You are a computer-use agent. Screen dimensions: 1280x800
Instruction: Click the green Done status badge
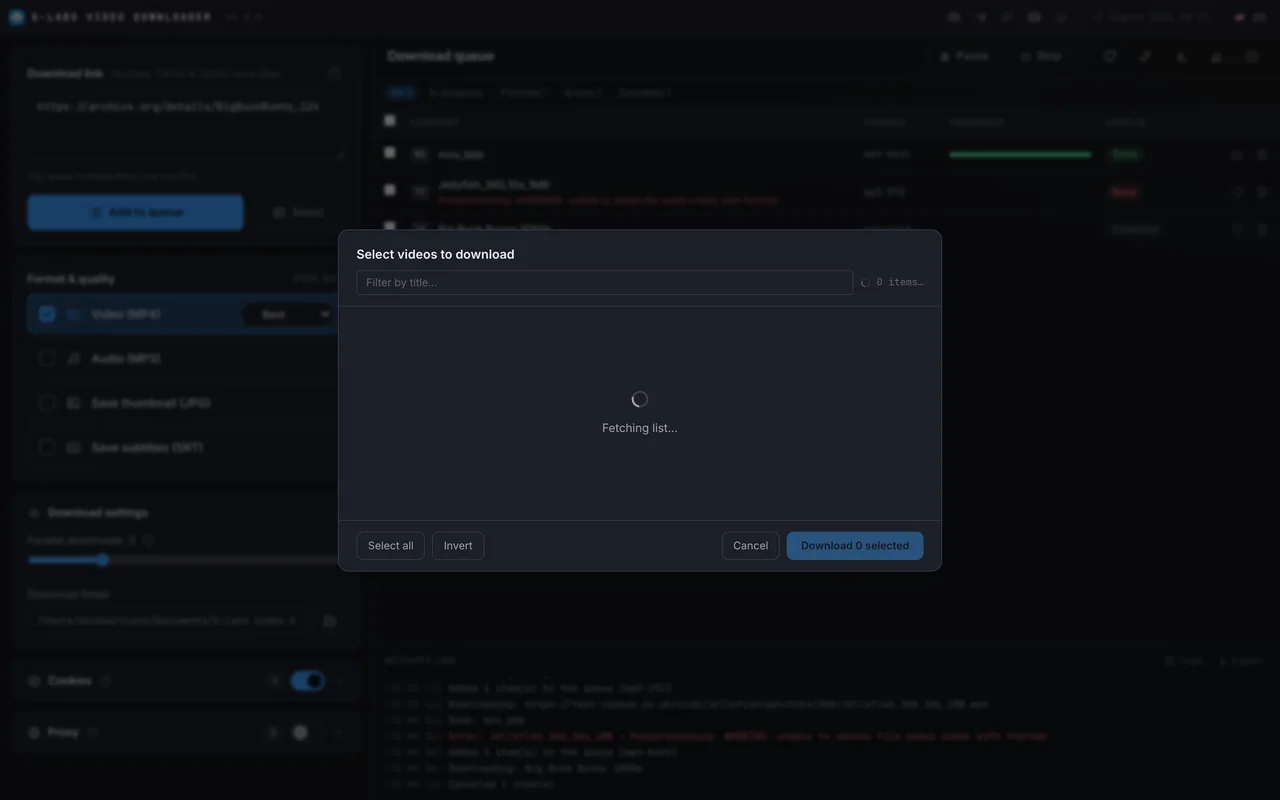1125,154
